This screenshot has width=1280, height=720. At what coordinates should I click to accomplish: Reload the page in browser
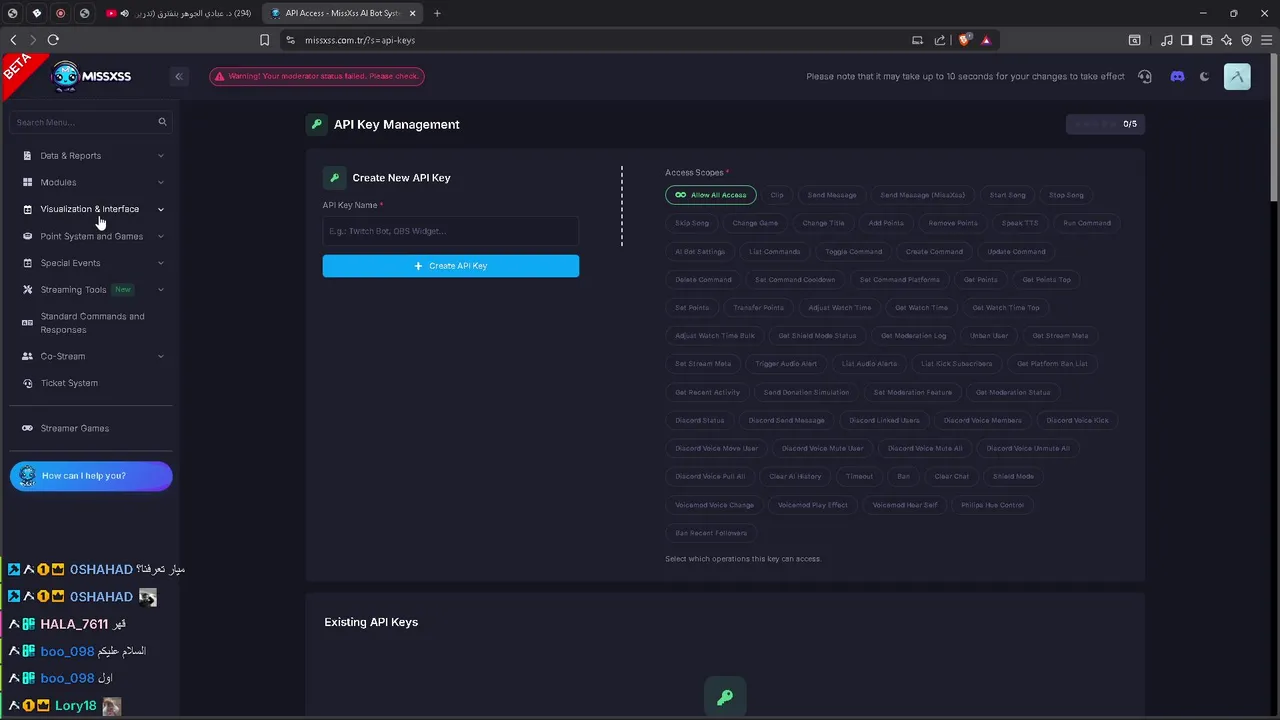pyautogui.click(x=53, y=40)
